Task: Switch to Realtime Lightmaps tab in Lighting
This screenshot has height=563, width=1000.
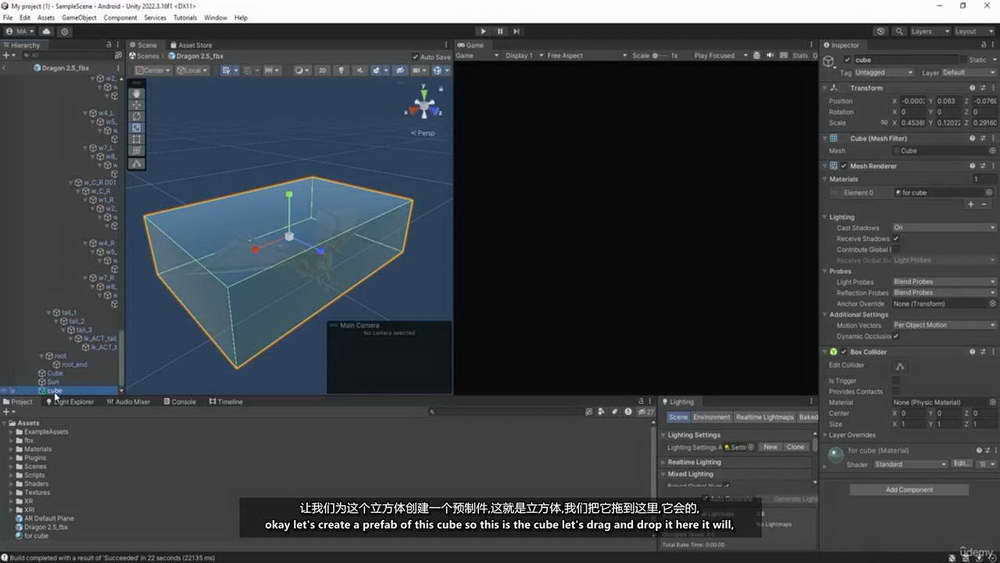Action: (764, 417)
